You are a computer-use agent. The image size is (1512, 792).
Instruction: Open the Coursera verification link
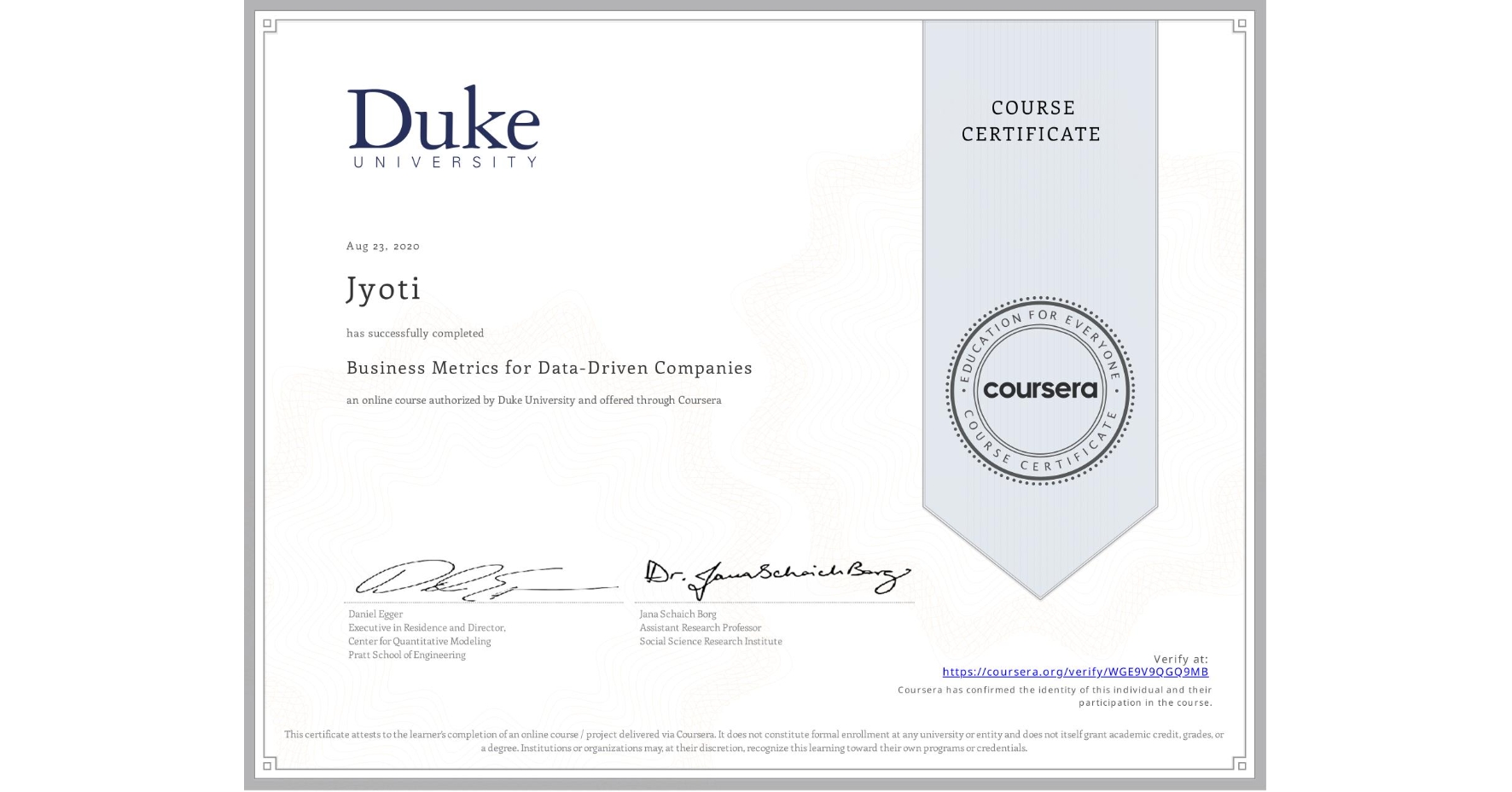tap(1075, 672)
